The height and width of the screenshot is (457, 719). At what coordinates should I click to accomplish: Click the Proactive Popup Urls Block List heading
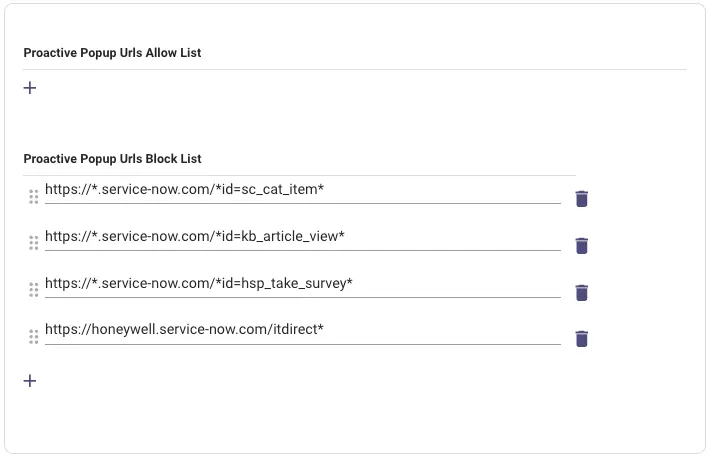(112, 159)
